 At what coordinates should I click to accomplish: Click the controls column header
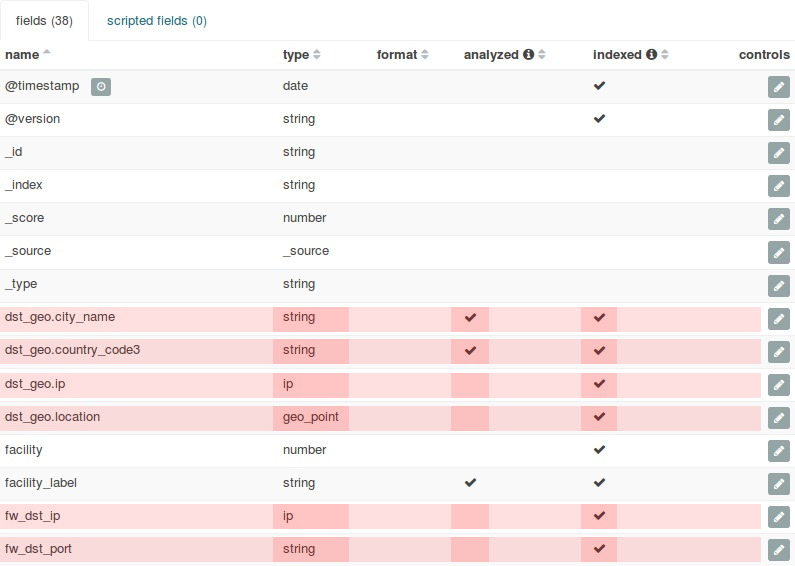tap(764, 55)
